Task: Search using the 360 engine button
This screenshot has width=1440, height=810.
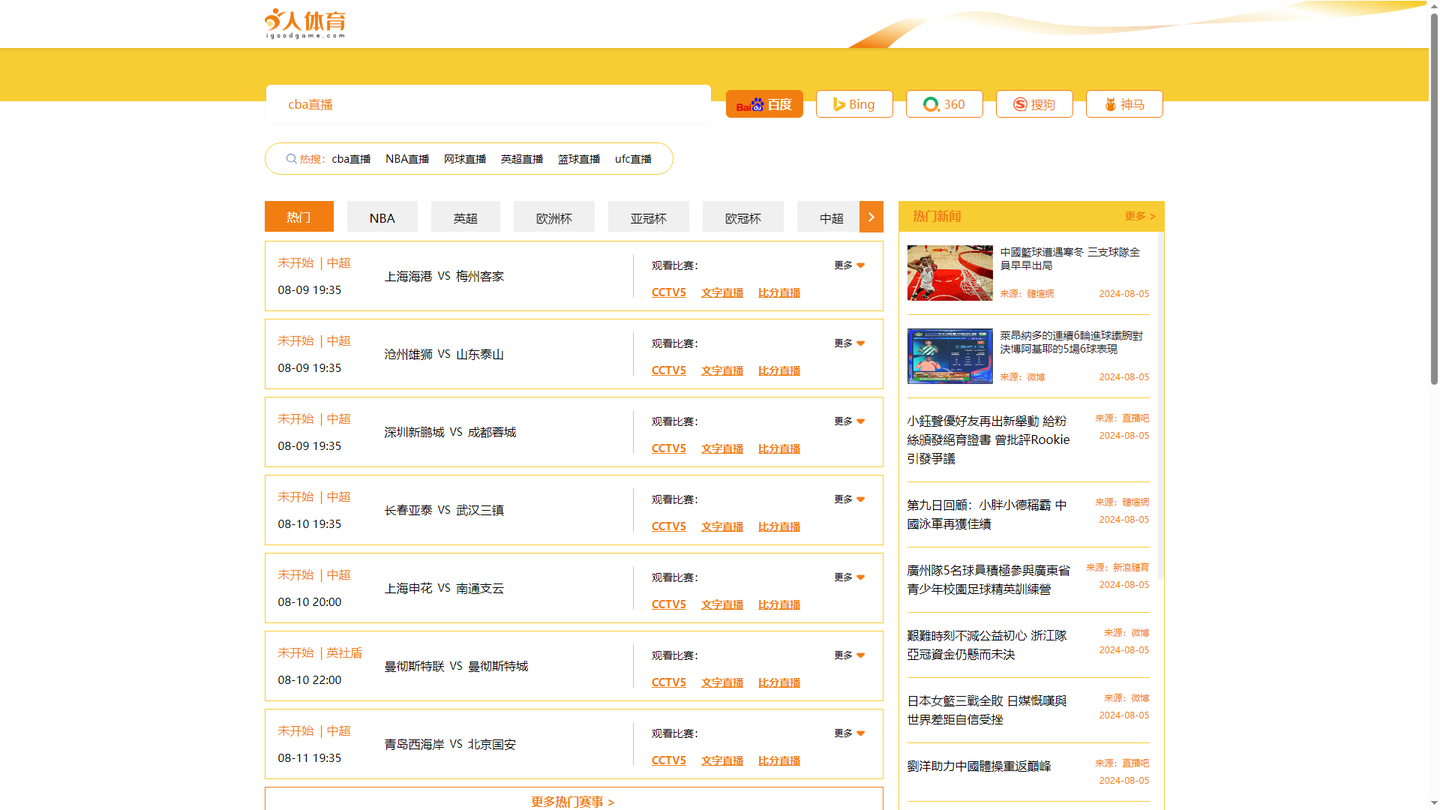Action: (x=944, y=104)
